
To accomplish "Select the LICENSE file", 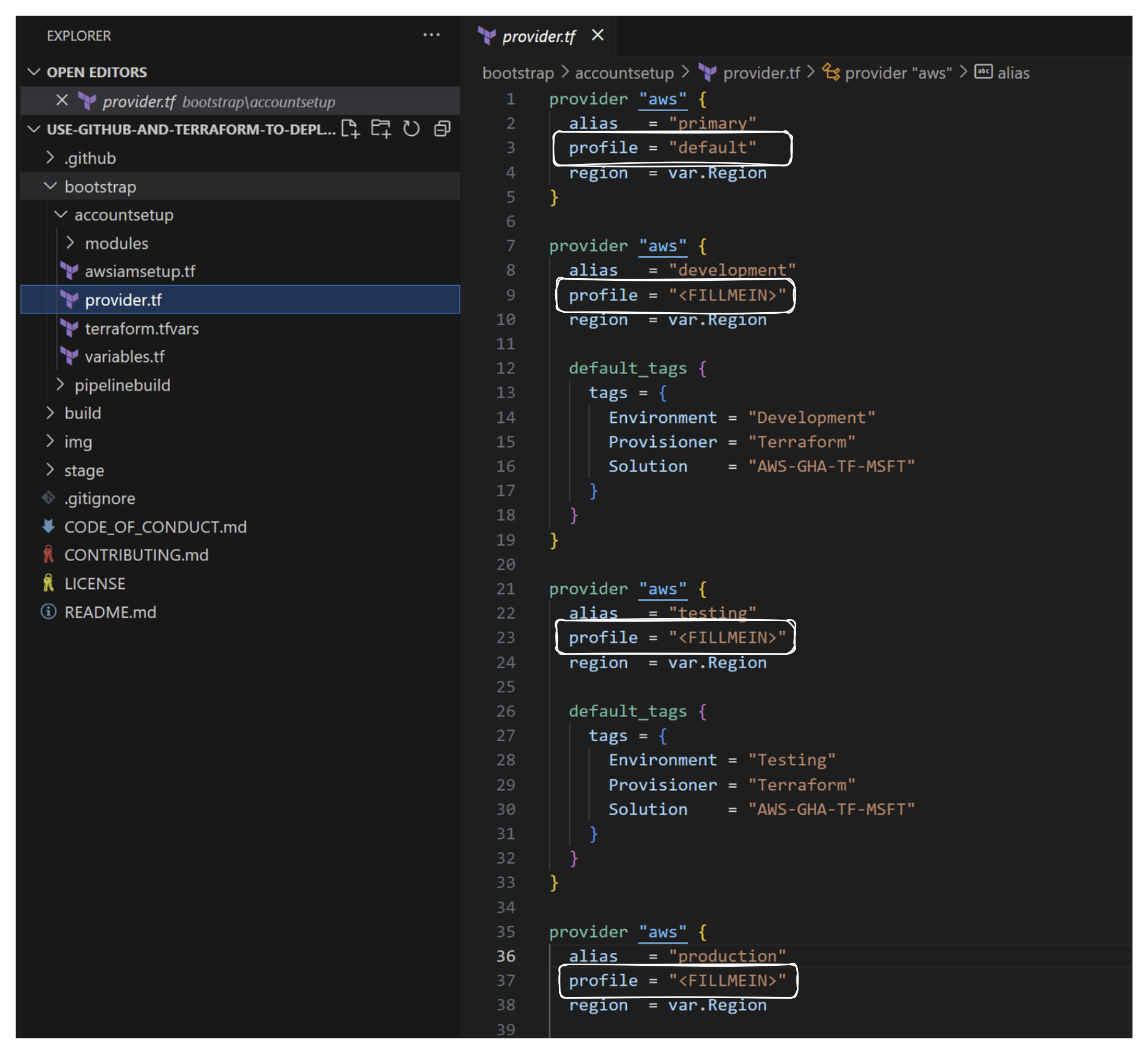I will coord(94,583).
